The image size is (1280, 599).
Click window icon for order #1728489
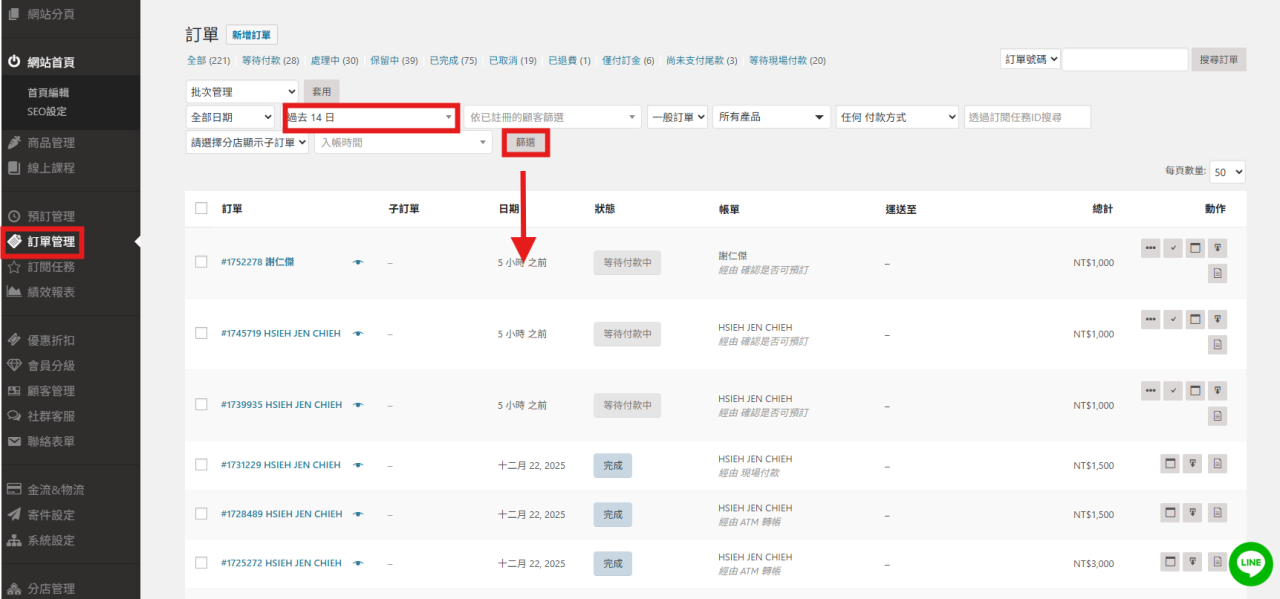(x=1170, y=512)
